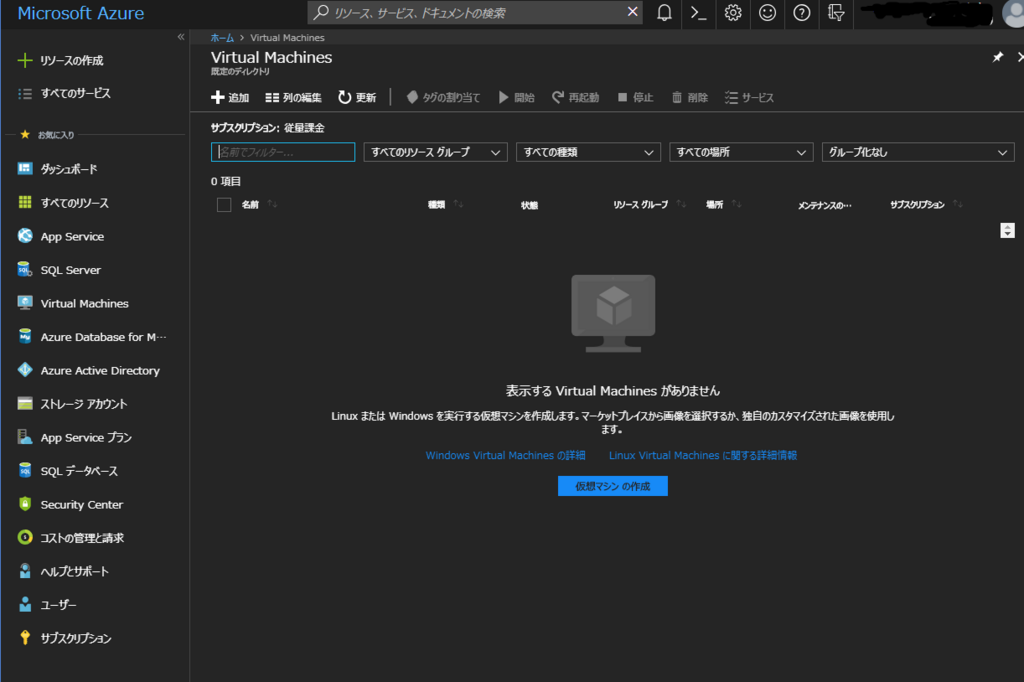Open the すべてのリソース グループ dropdown
This screenshot has width=1024, height=682.
[435, 152]
